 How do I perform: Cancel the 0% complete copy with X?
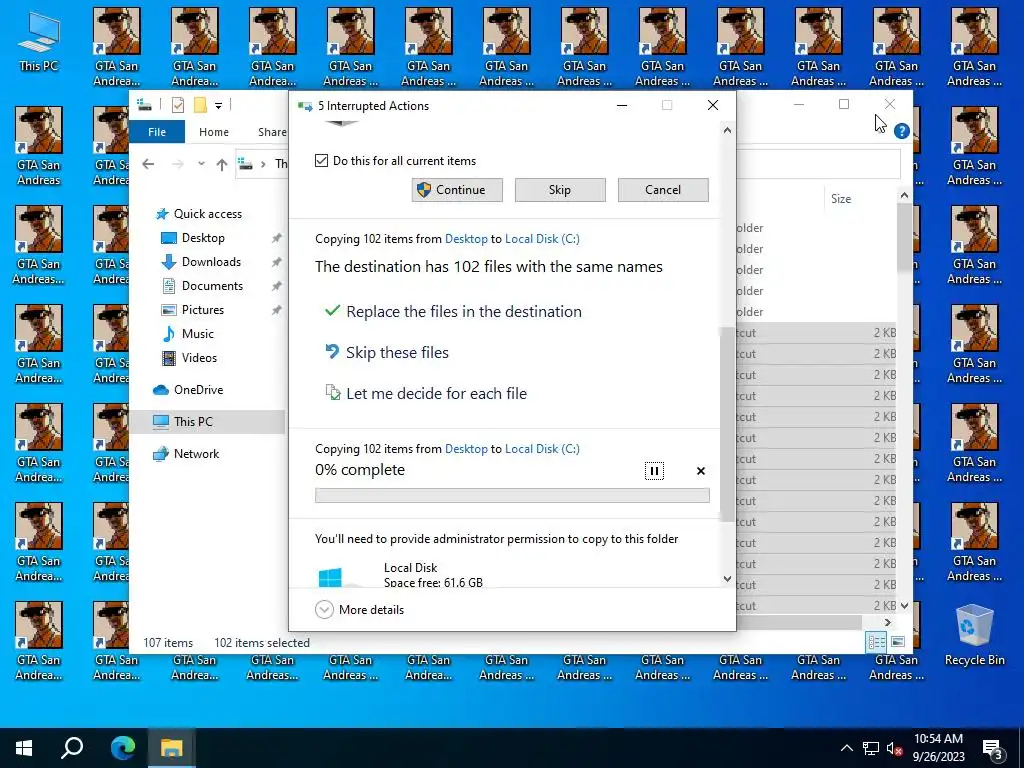701,471
